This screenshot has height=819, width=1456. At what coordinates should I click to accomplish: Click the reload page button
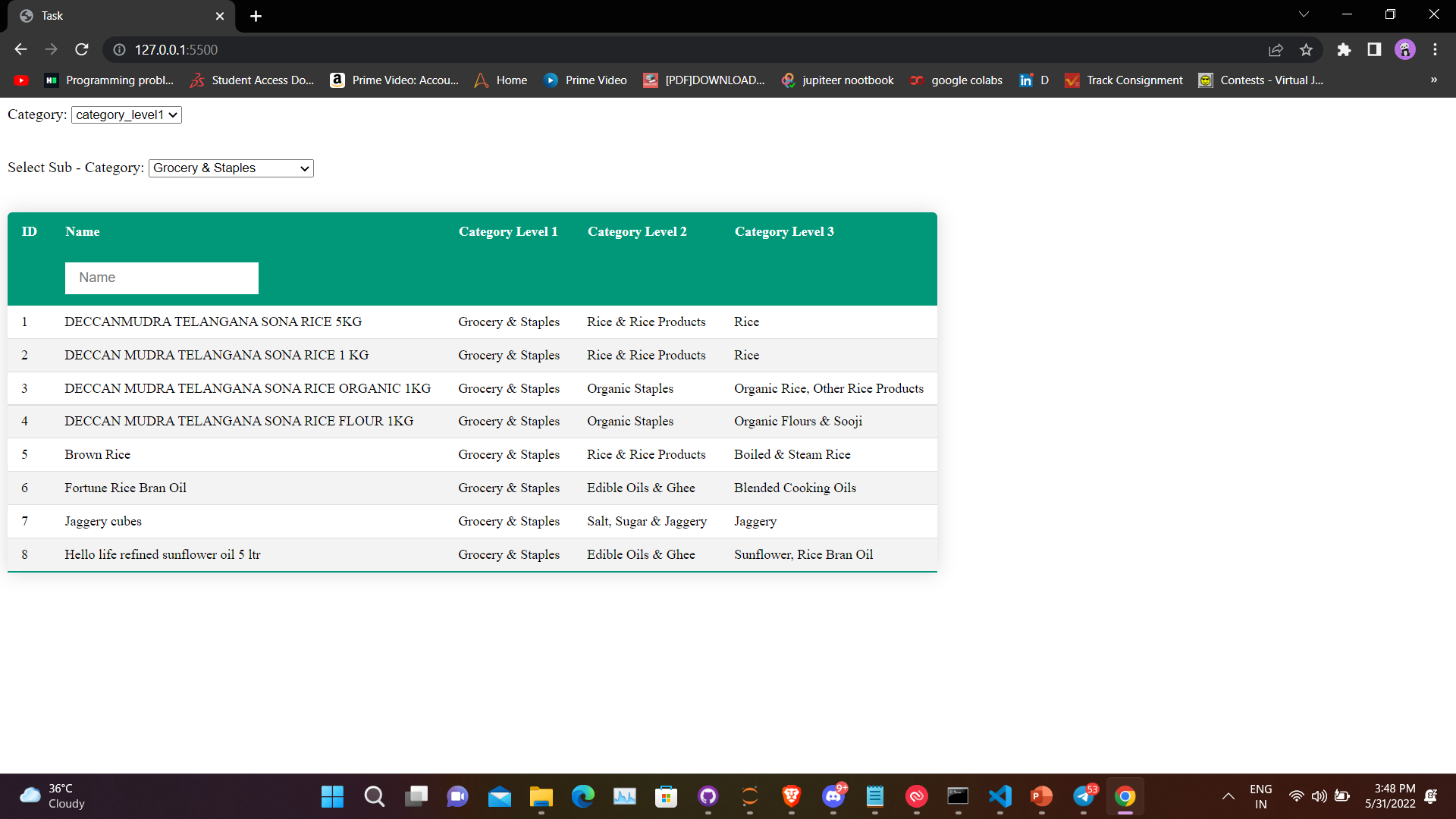tap(81, 49)
